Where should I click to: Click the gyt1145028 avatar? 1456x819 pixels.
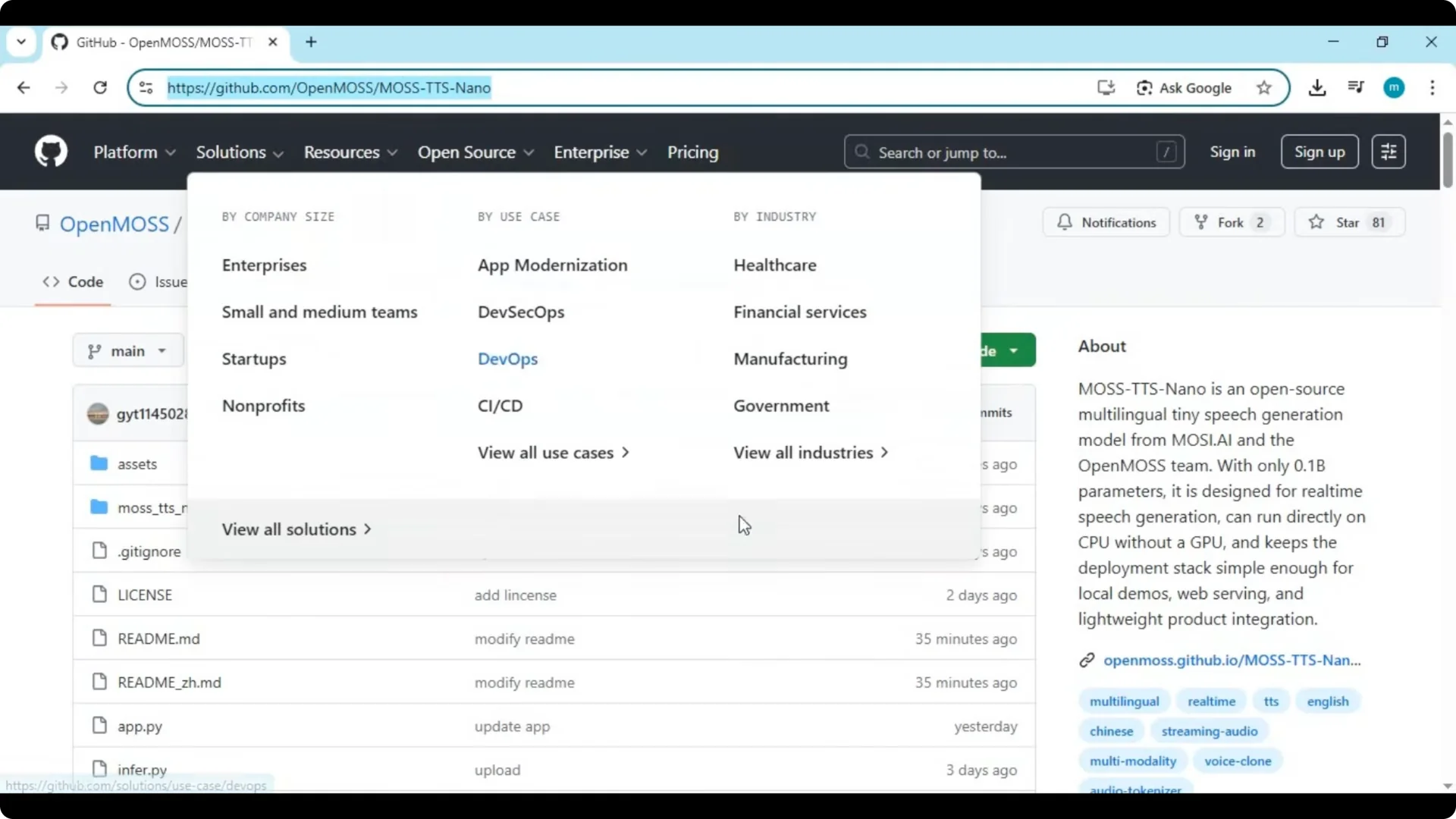pos(98,413)
